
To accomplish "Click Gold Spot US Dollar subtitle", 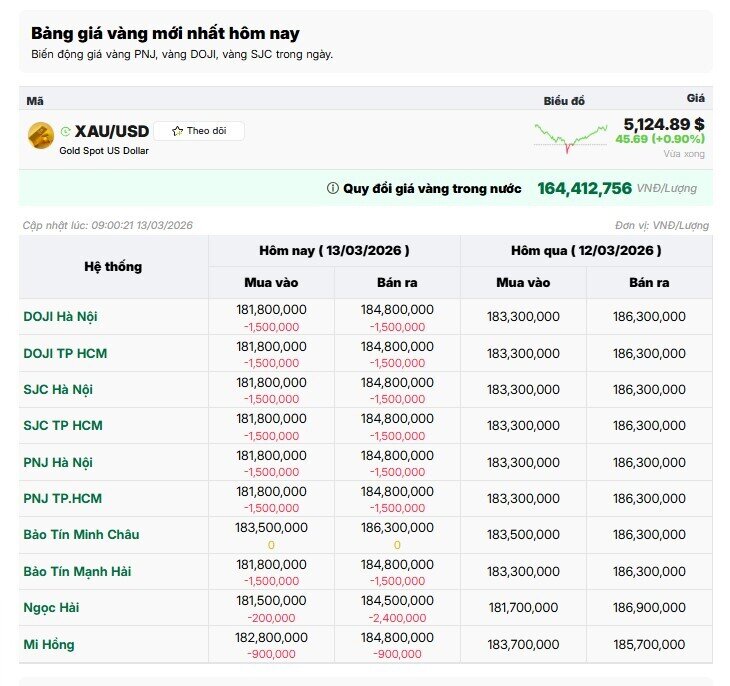I will coord(104,151).
